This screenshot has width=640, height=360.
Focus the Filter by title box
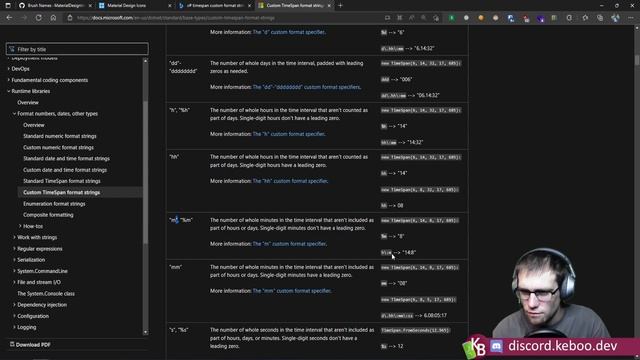(x=77, y=49)
